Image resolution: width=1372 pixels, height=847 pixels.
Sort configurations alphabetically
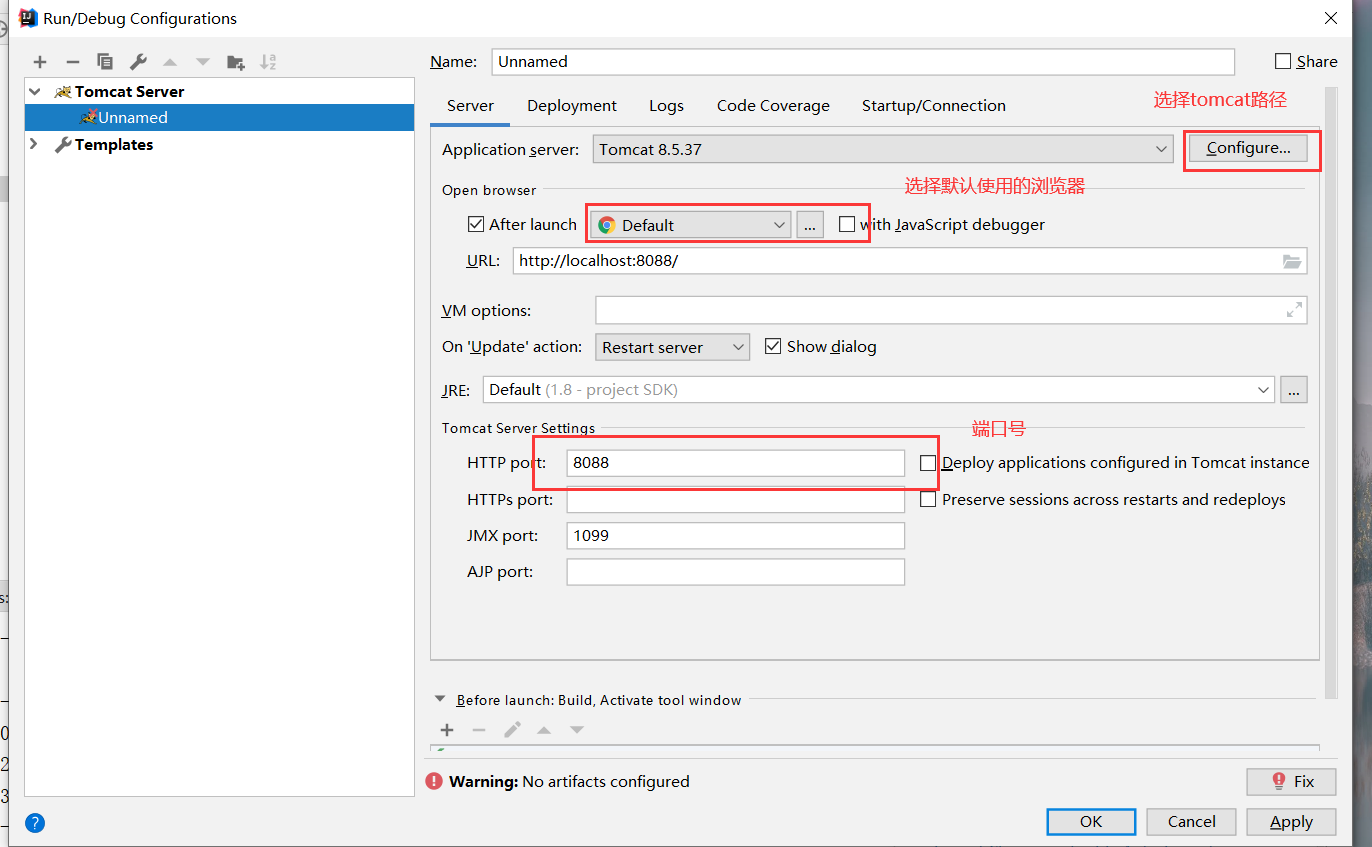tap(268, 62)
